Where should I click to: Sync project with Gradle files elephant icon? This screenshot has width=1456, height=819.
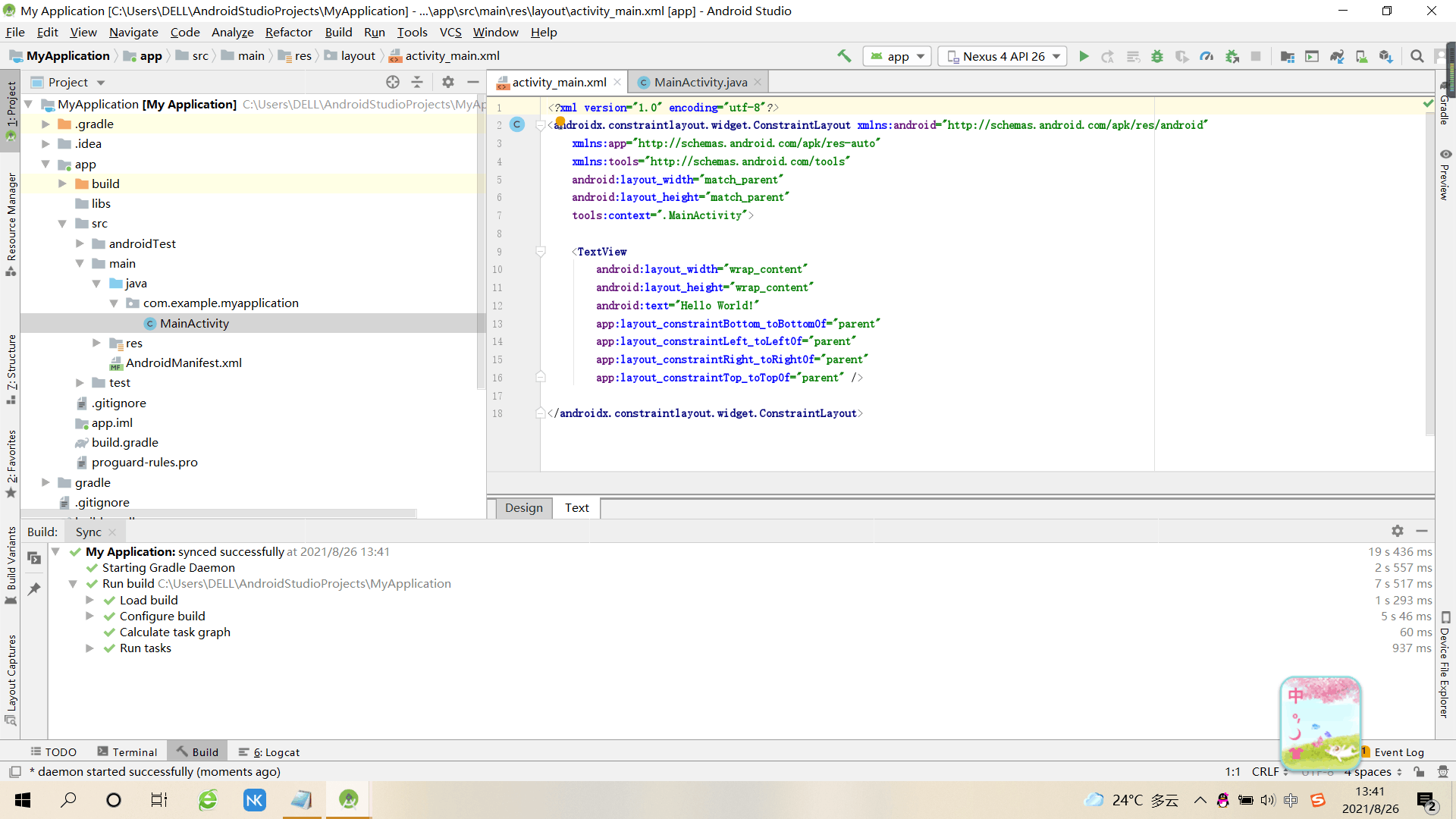coord(1337,56)
